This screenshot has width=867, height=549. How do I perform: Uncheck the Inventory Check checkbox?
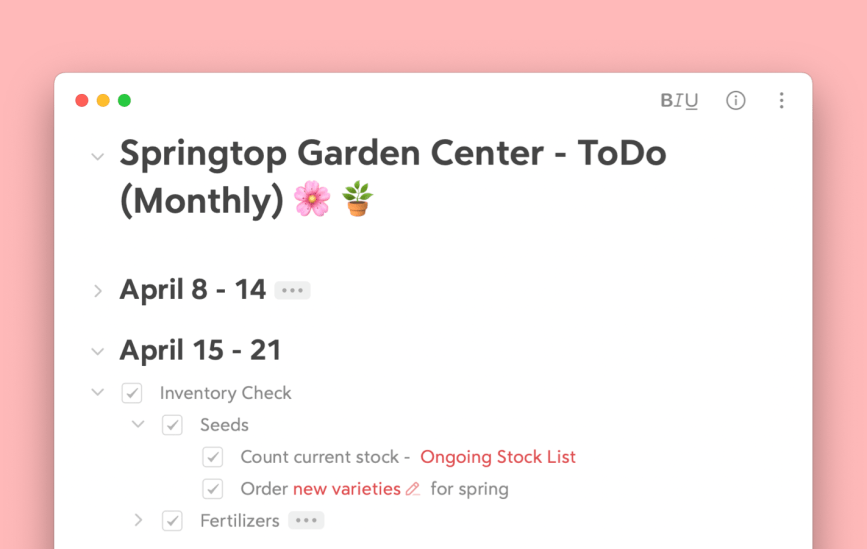[x=132, y=393]
